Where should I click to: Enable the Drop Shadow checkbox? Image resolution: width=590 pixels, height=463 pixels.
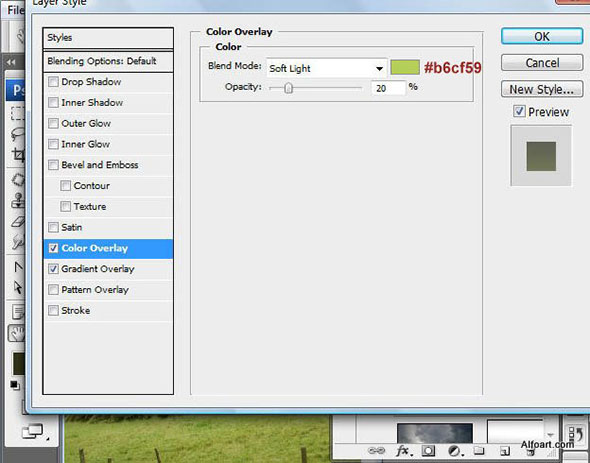click(53, 82)
